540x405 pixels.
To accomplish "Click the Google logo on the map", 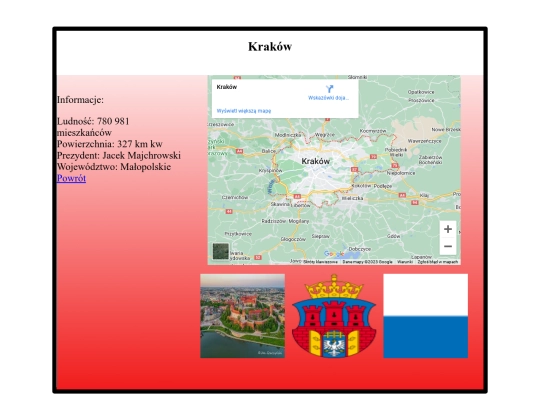I will coord(334,254).
